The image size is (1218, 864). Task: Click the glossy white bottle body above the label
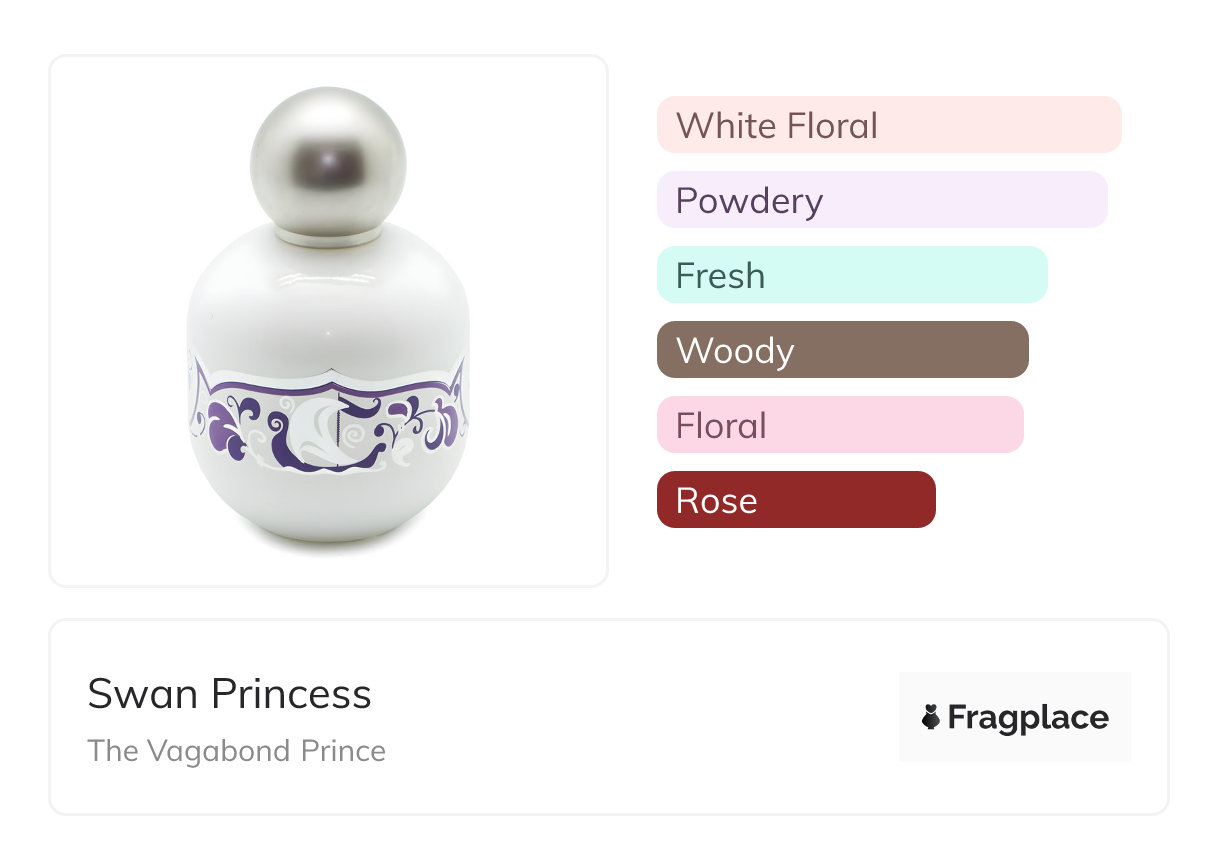(328, 300)
